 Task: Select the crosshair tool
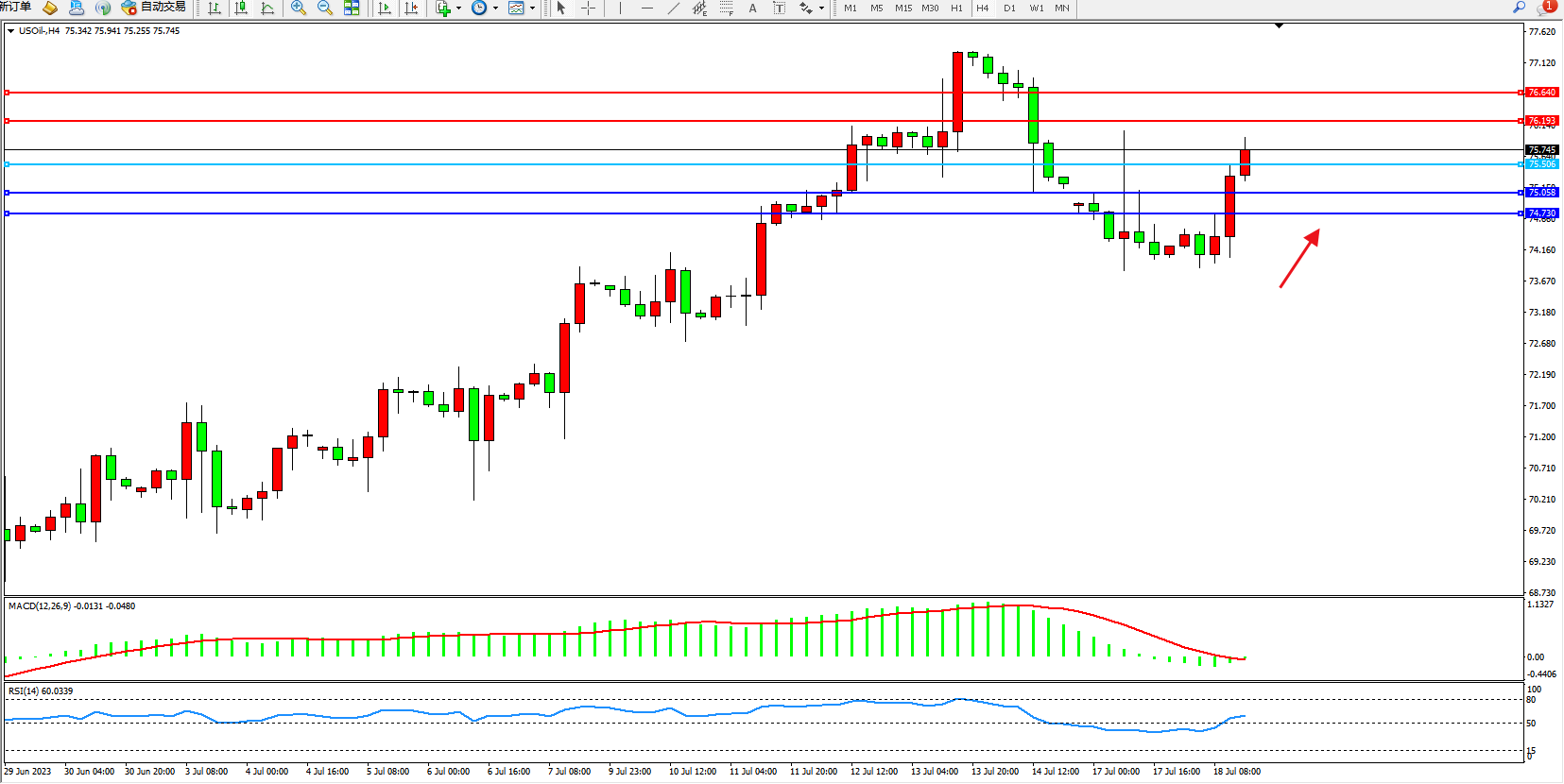588,8
